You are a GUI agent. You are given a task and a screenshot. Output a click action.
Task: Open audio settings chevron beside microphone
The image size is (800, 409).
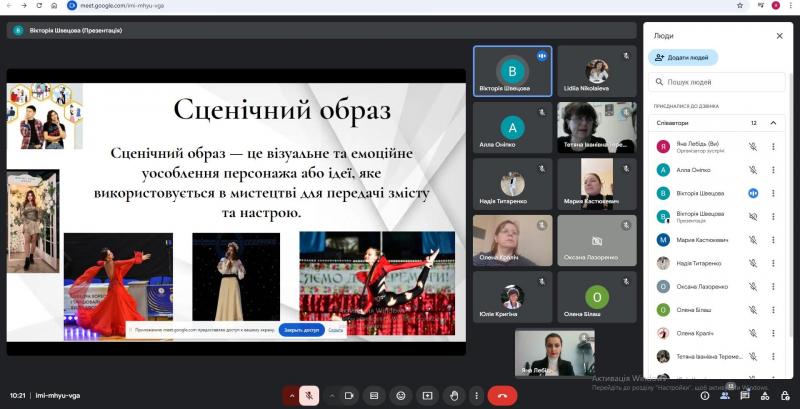click(x=291, y=396)
